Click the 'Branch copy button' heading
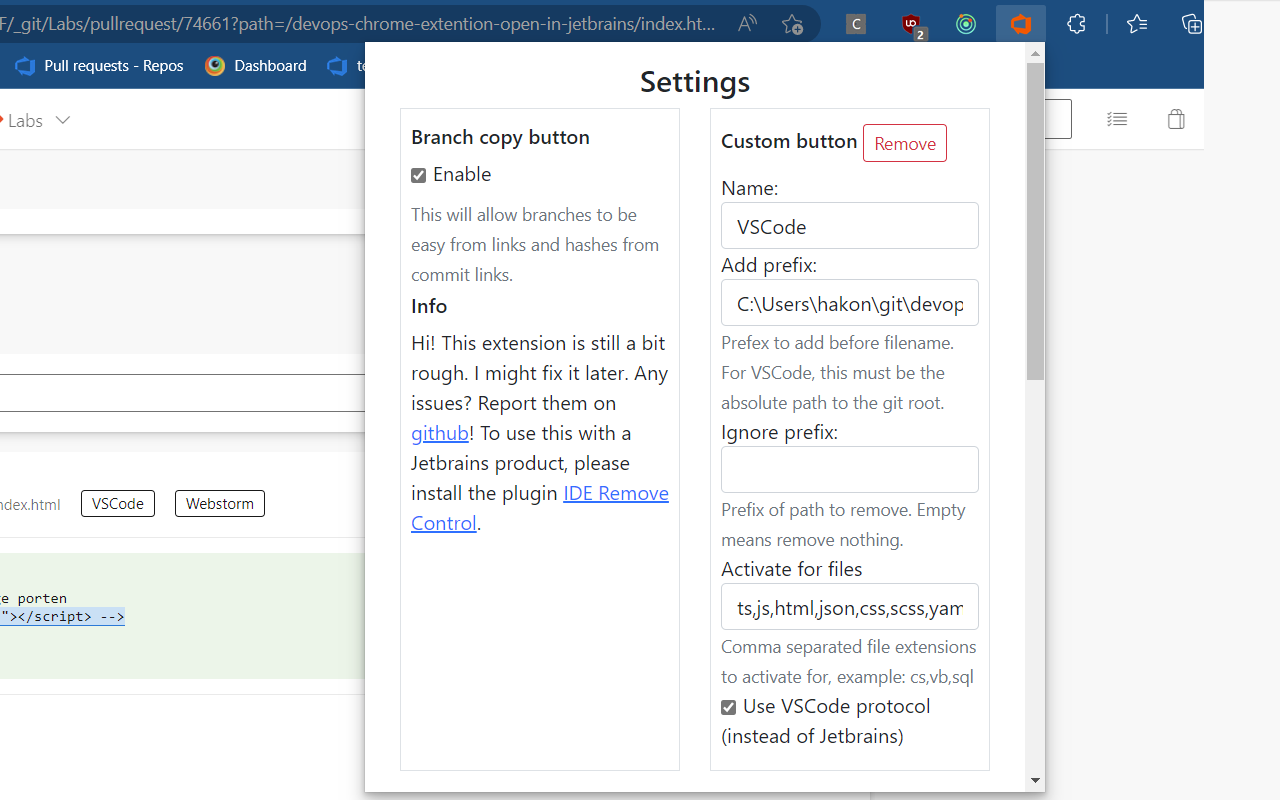This screenshot has width=1280, height=800. tap(500, 137)
